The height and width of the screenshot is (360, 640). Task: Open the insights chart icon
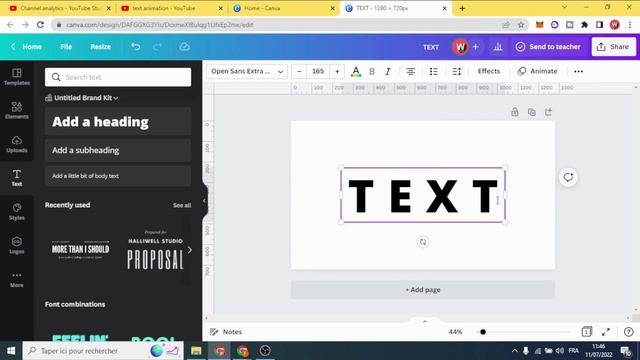tap(498, 47)
